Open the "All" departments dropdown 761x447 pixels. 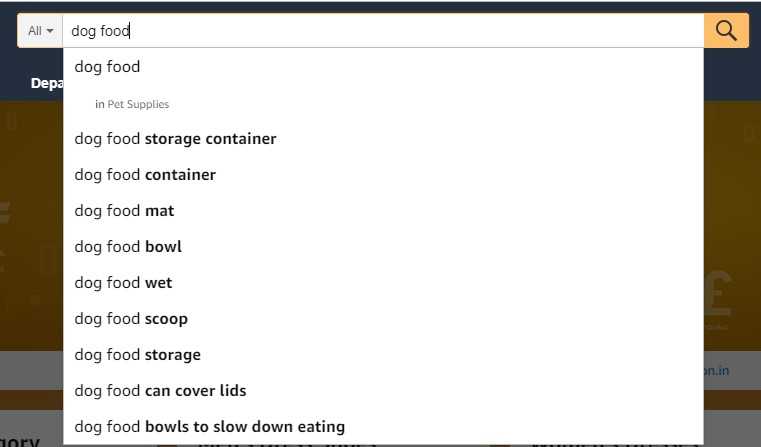click(x=40, y=31)
